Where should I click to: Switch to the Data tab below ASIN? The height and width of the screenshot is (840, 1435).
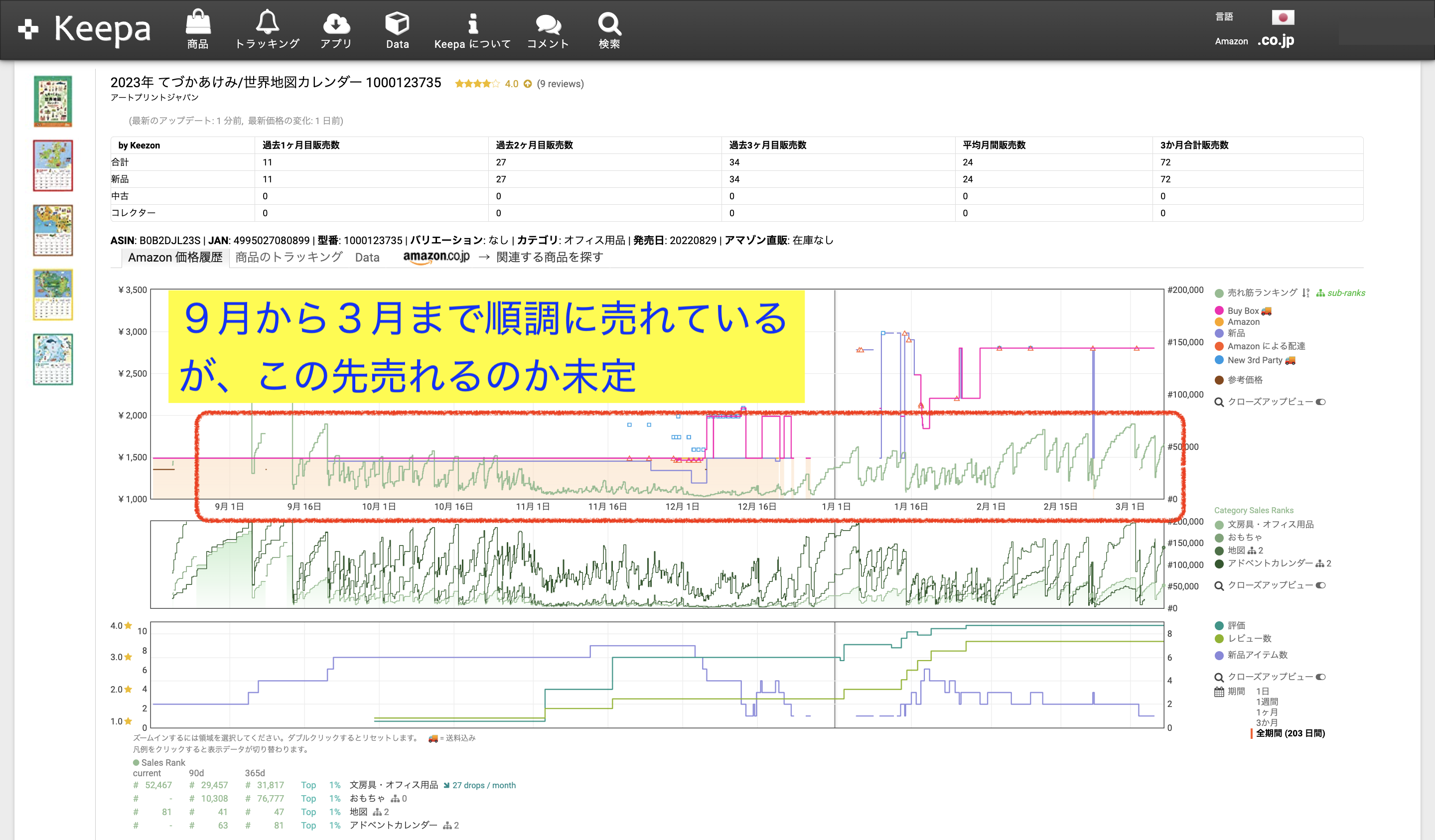coord(367,258)
